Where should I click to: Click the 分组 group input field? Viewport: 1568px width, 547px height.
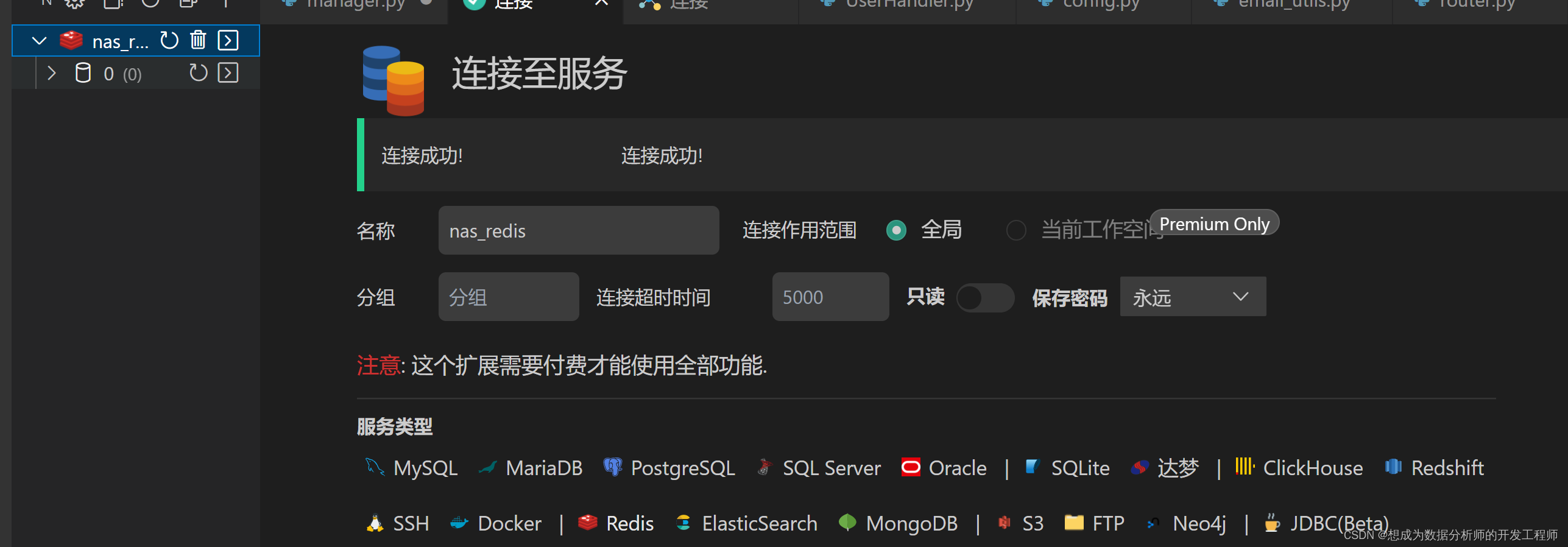click(x=509, y=297)
